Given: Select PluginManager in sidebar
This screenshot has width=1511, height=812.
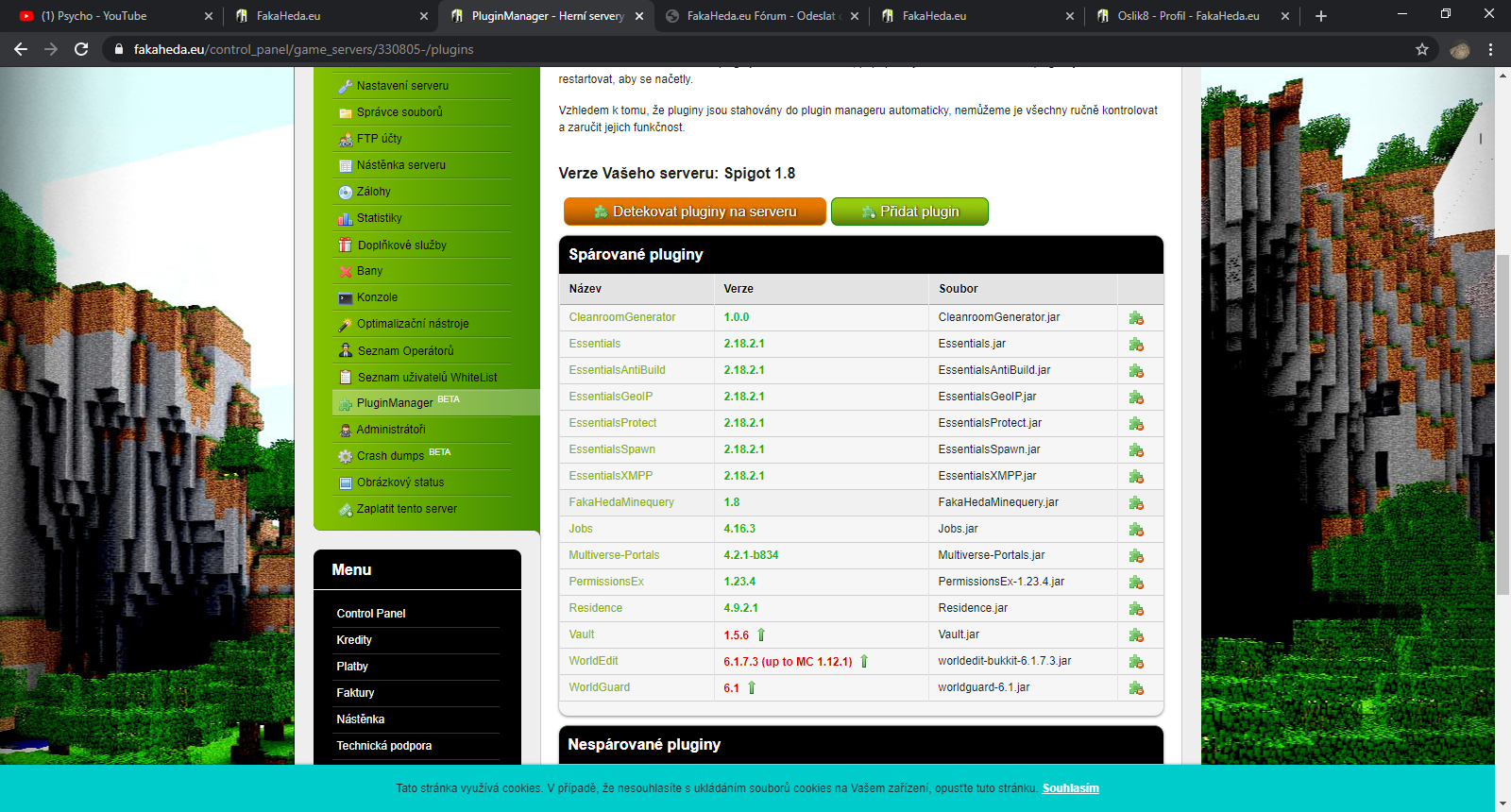Looking at the screenshot, I should (x=395, y=402).
